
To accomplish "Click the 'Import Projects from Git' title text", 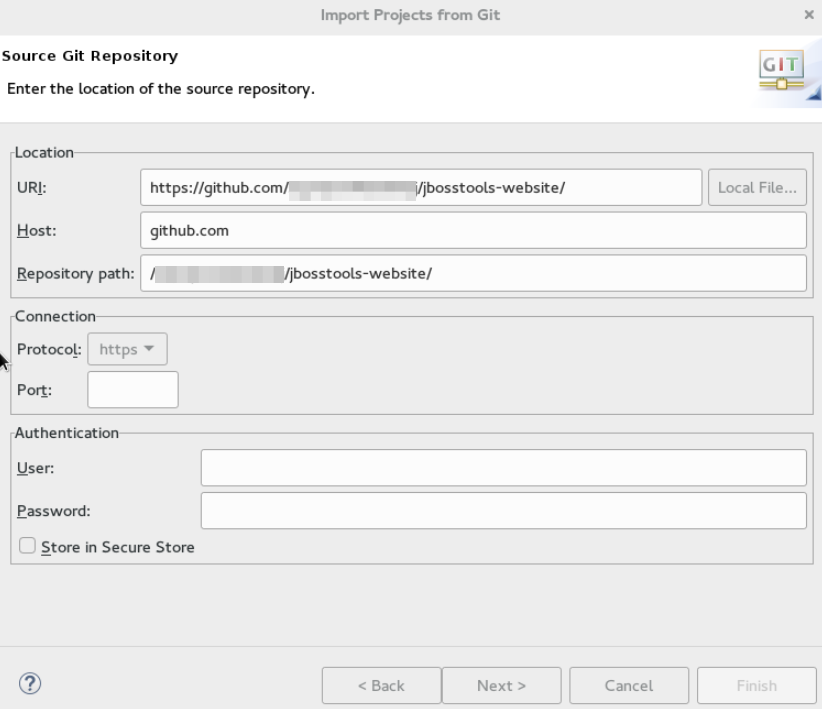I will point(410,15).
